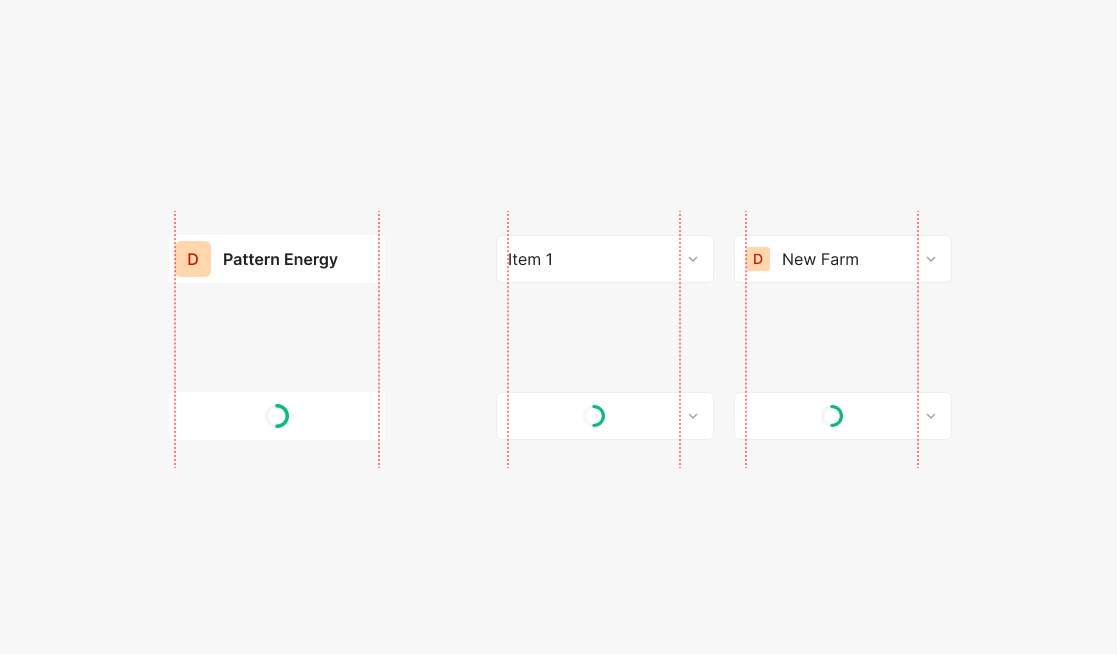Click the small D avatar beside New Farm
Viewport: 1117px width, 654px height.
click(x=758, y=259)
